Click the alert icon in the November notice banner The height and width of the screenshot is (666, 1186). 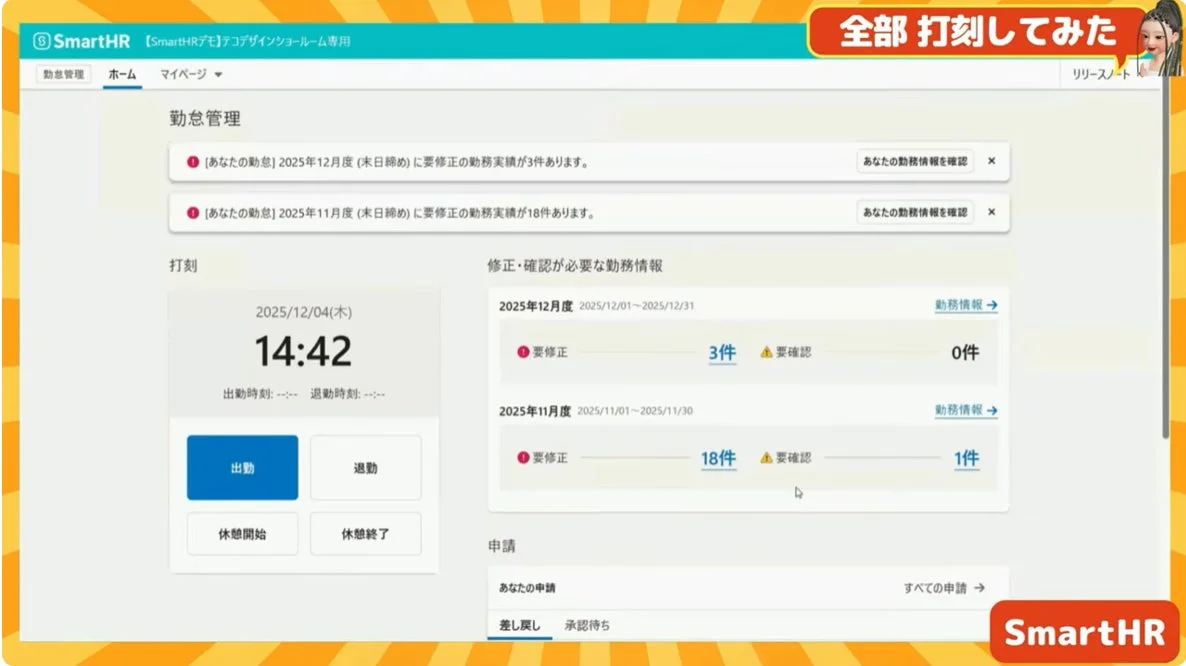[192, 212]
